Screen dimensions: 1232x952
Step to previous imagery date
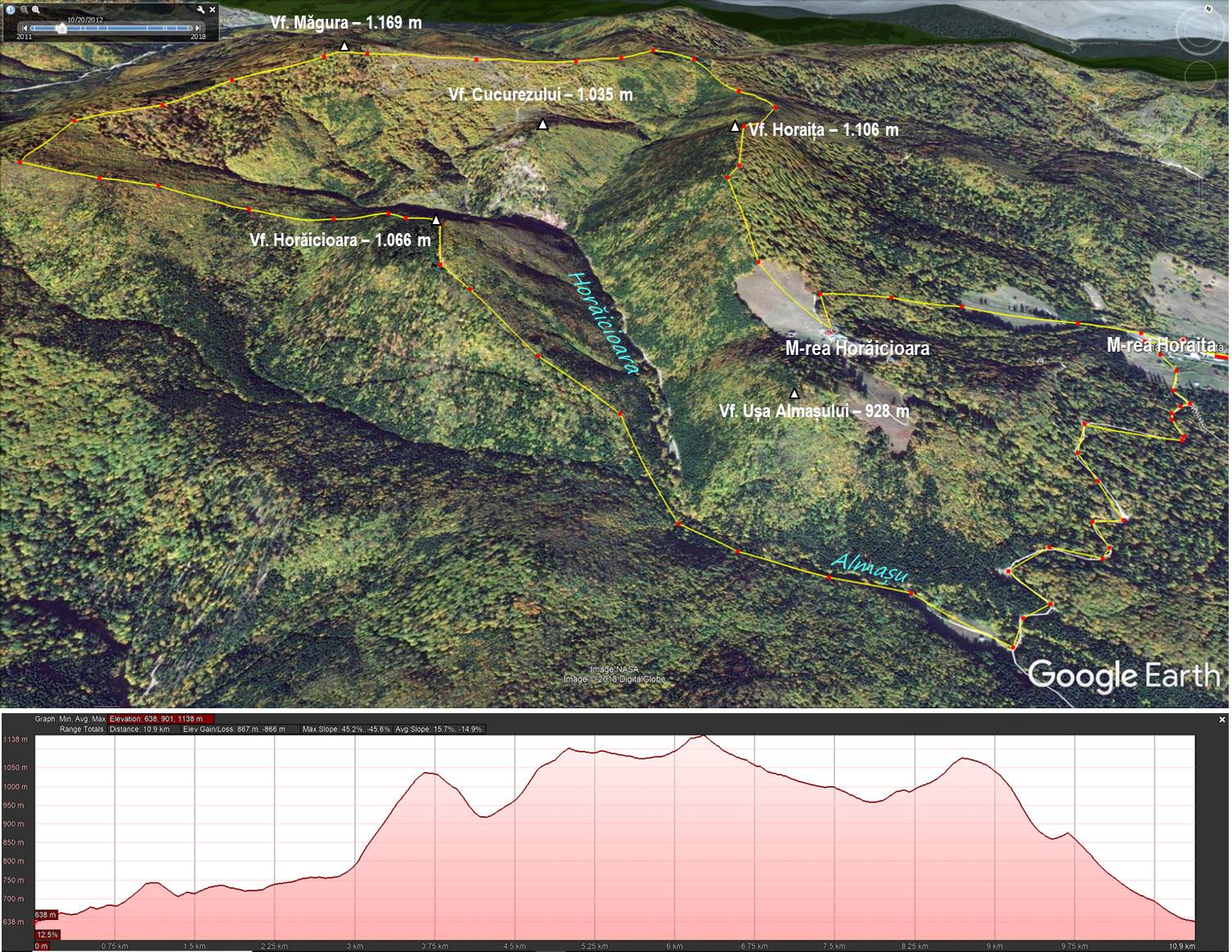(x=24, y=28)
